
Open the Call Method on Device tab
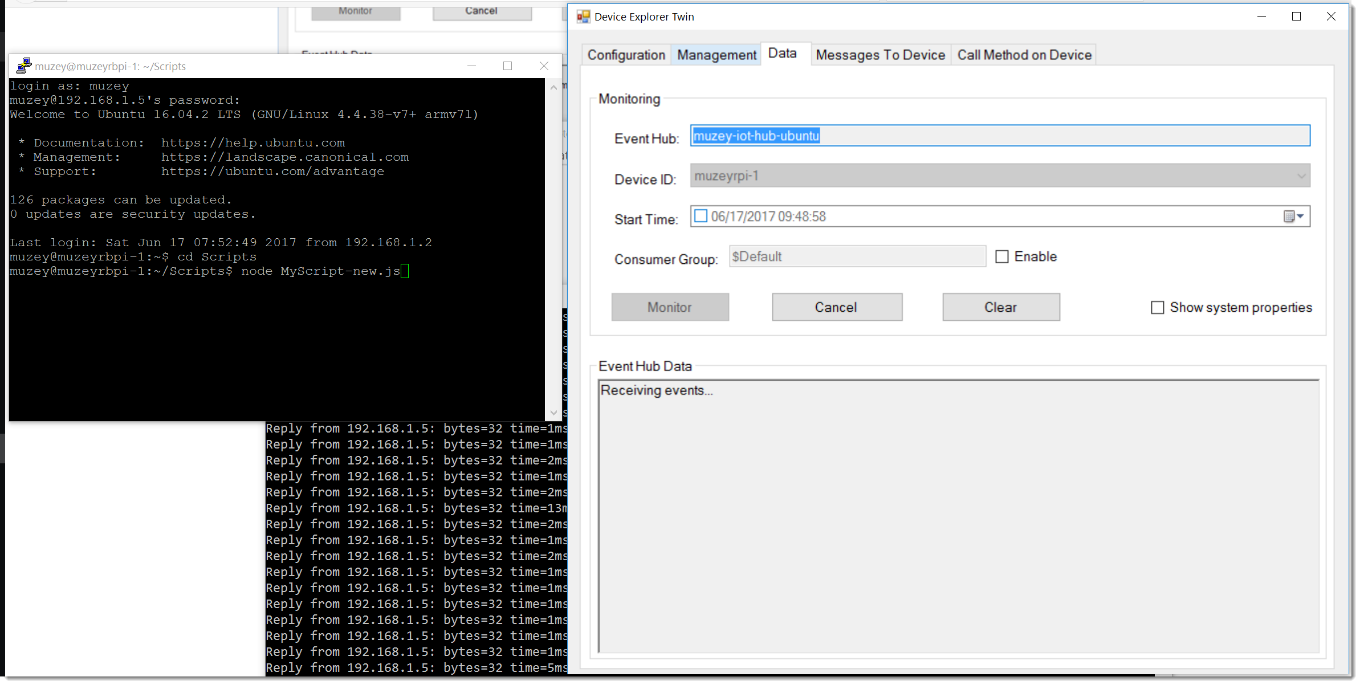(1025, 55)
